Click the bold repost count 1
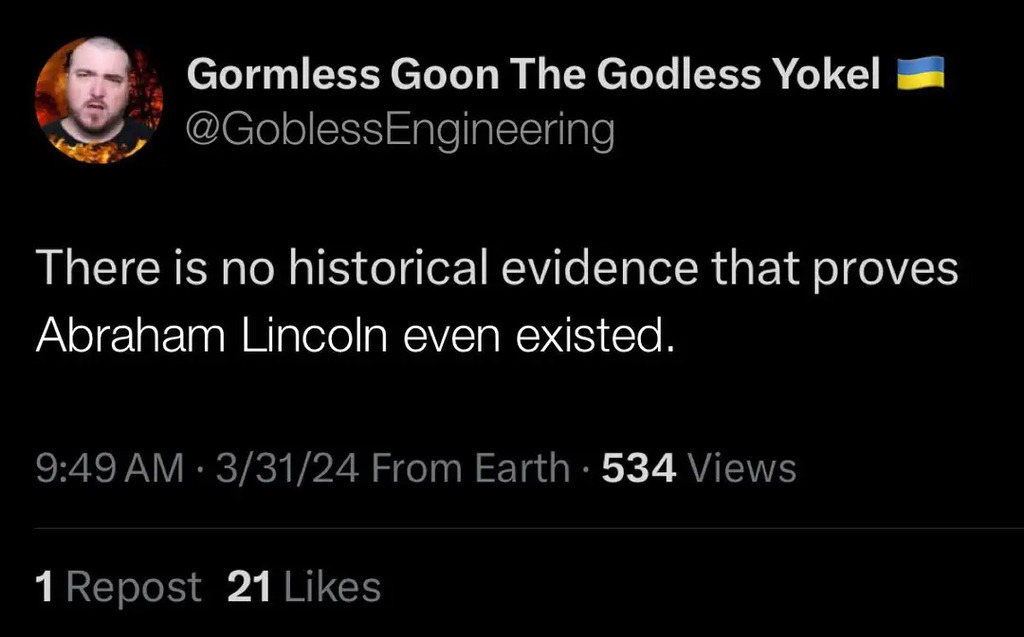 coord(43,587)
